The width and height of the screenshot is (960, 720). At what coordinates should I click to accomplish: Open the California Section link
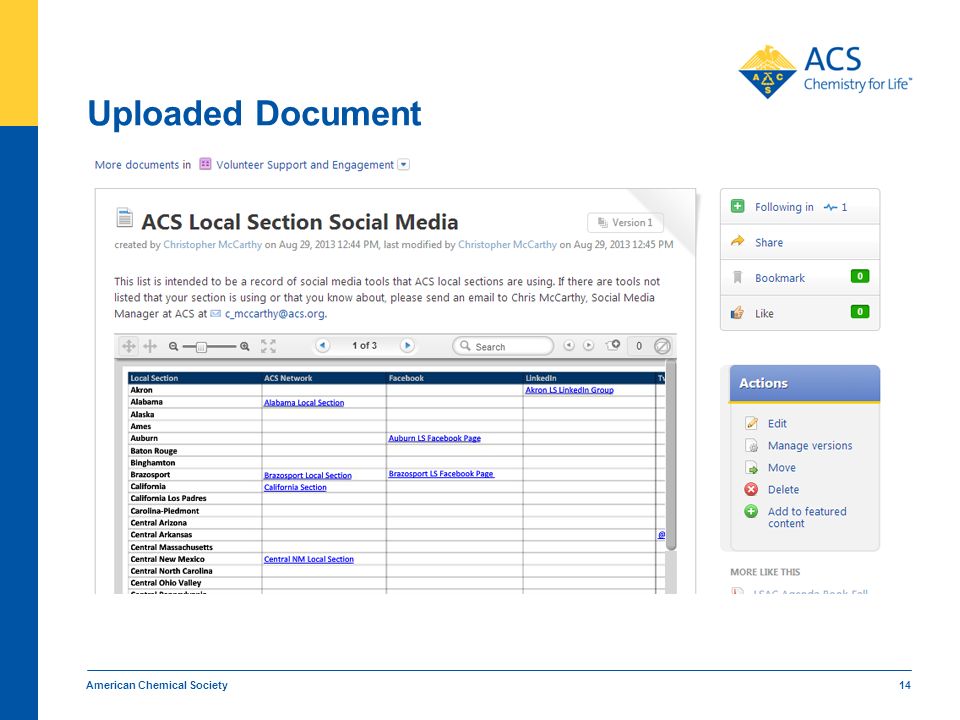click(x=295, y=487)
